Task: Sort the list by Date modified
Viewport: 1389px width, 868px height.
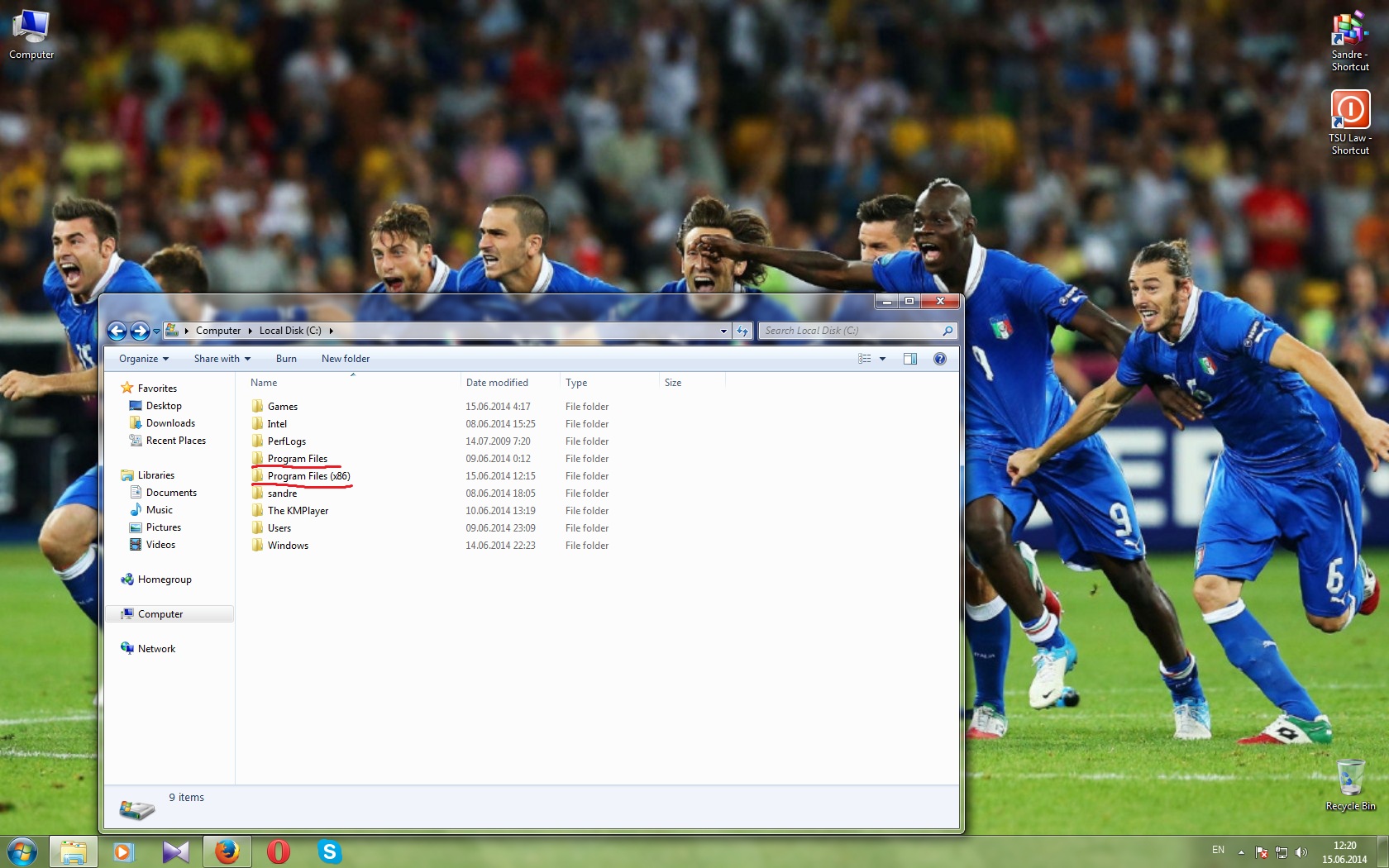Action: click(497, 383)
